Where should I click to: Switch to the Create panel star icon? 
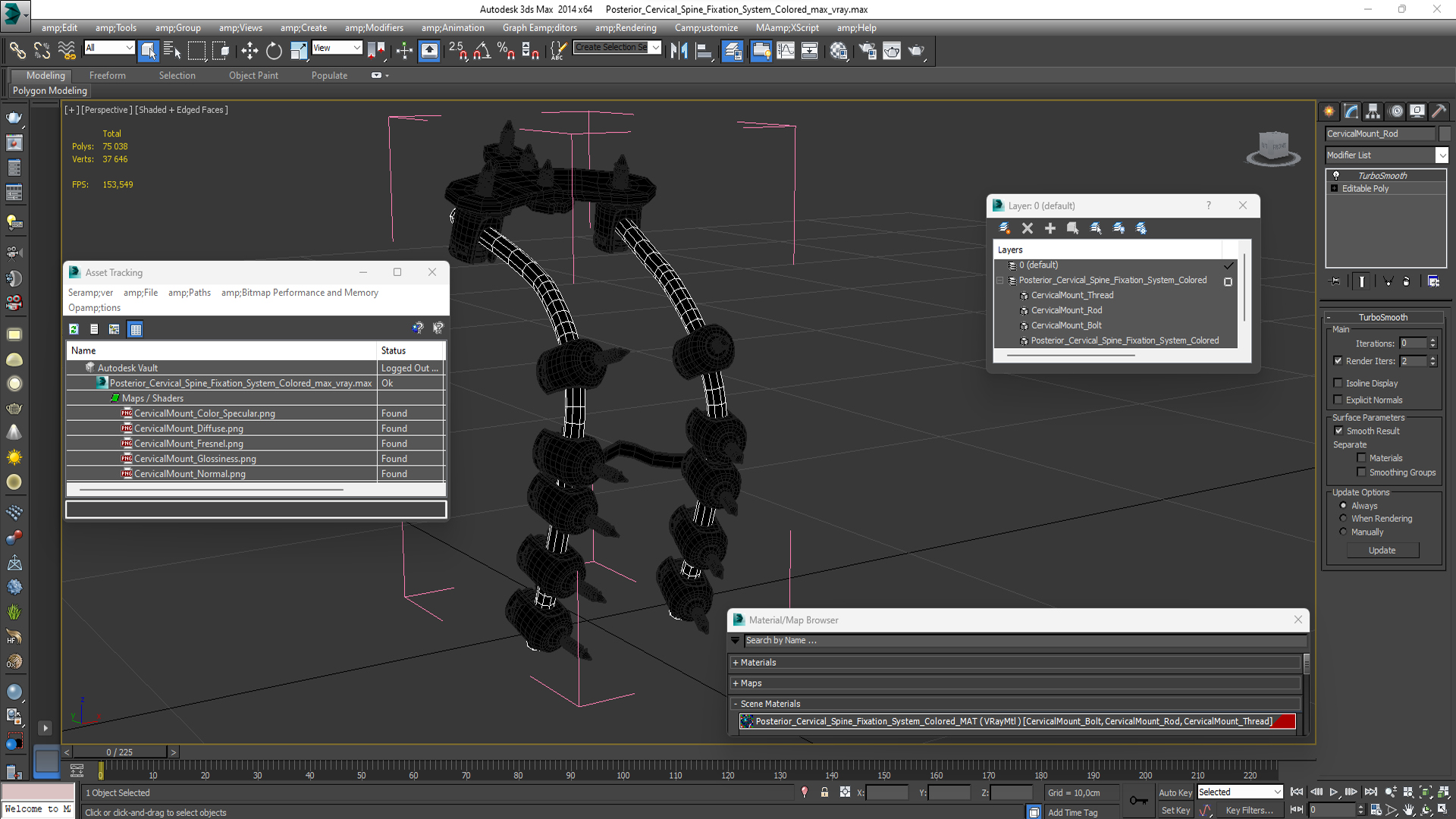click(x=1329, y=111)
